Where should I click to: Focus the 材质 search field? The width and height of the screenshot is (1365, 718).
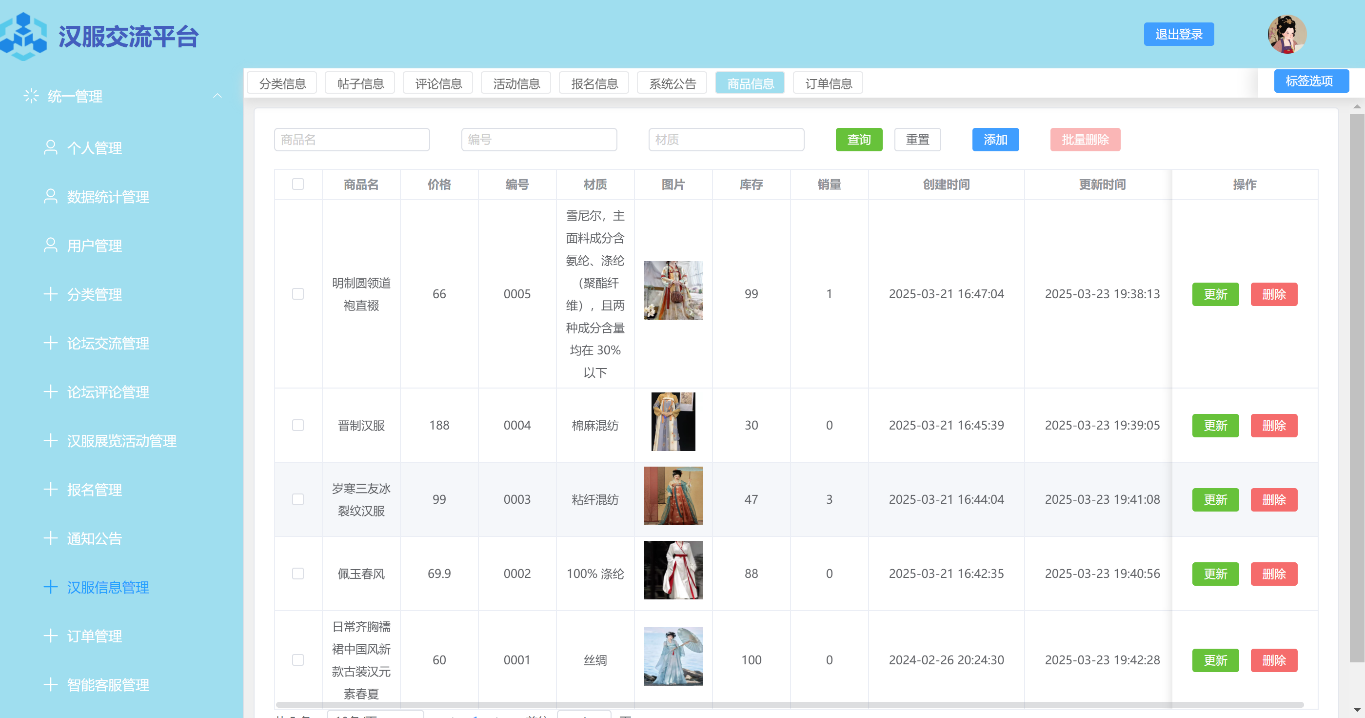point(726,140)
